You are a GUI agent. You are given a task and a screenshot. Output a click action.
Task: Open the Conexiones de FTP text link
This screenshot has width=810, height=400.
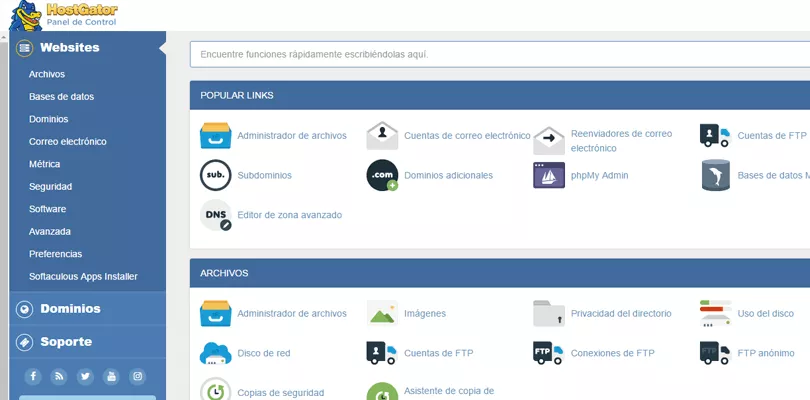click(613, 353)
